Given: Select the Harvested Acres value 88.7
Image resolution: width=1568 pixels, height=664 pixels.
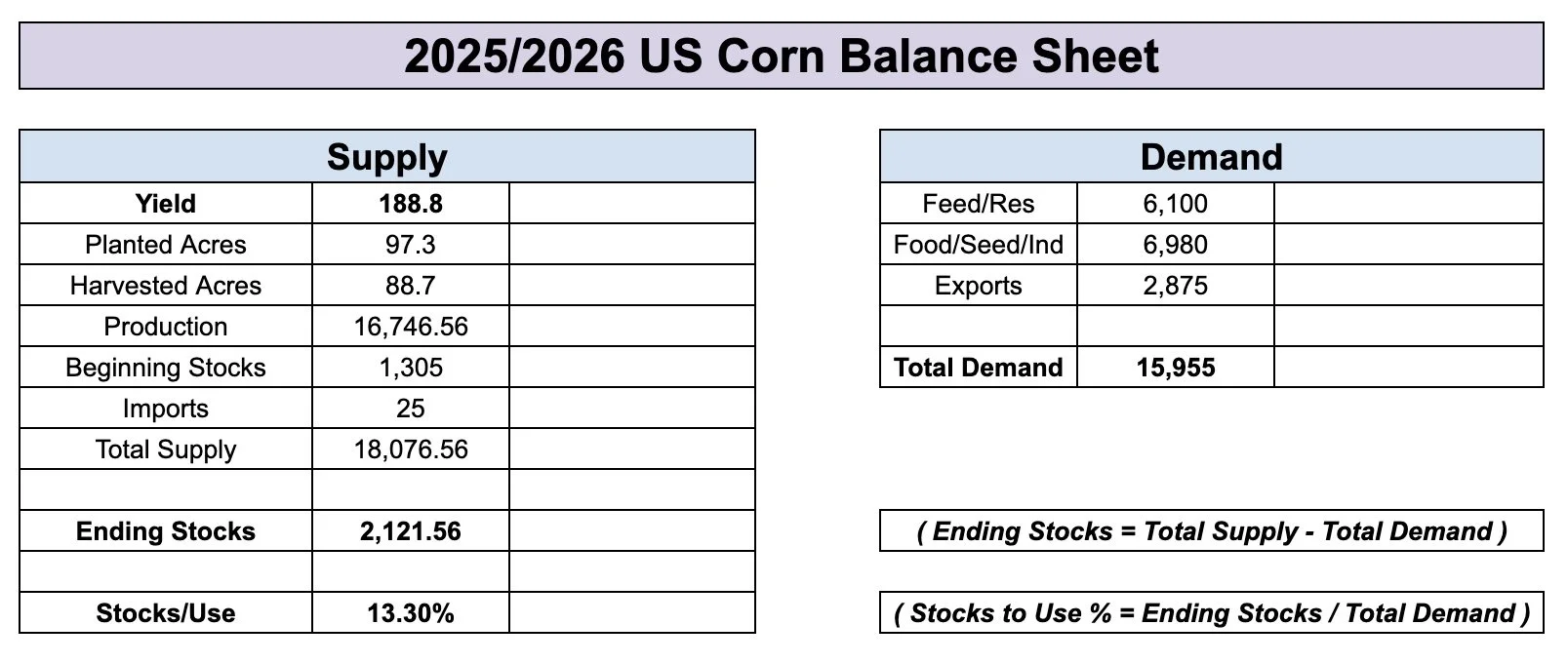Looking at the screenshot, I should (411, 286).
